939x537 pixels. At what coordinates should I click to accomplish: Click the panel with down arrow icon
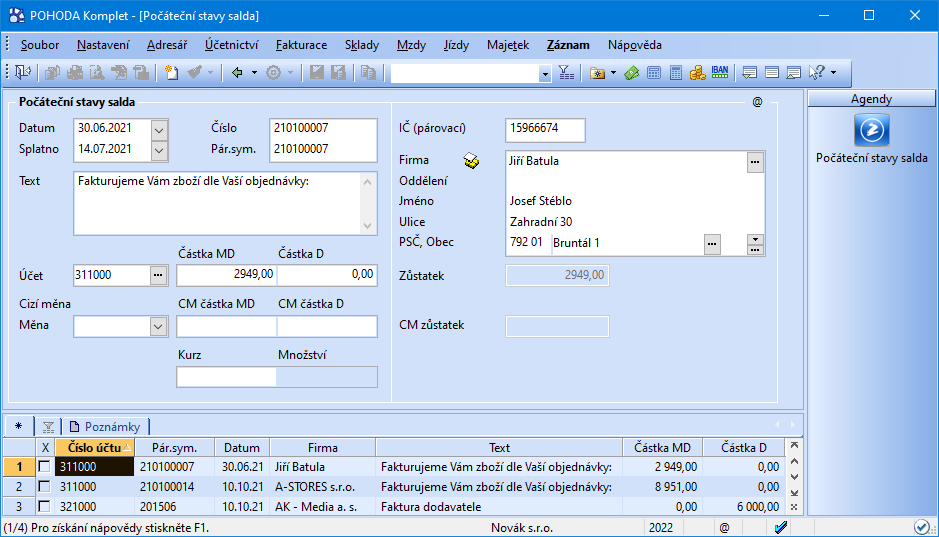[749, 73]
